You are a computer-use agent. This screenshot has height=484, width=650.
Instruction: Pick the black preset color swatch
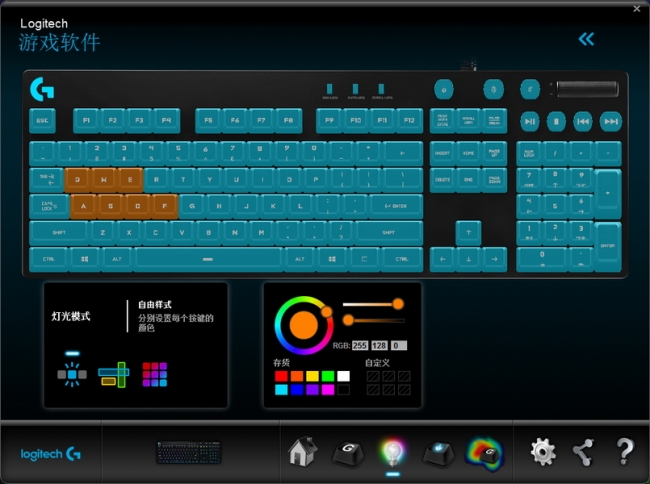tap(343, 390)
